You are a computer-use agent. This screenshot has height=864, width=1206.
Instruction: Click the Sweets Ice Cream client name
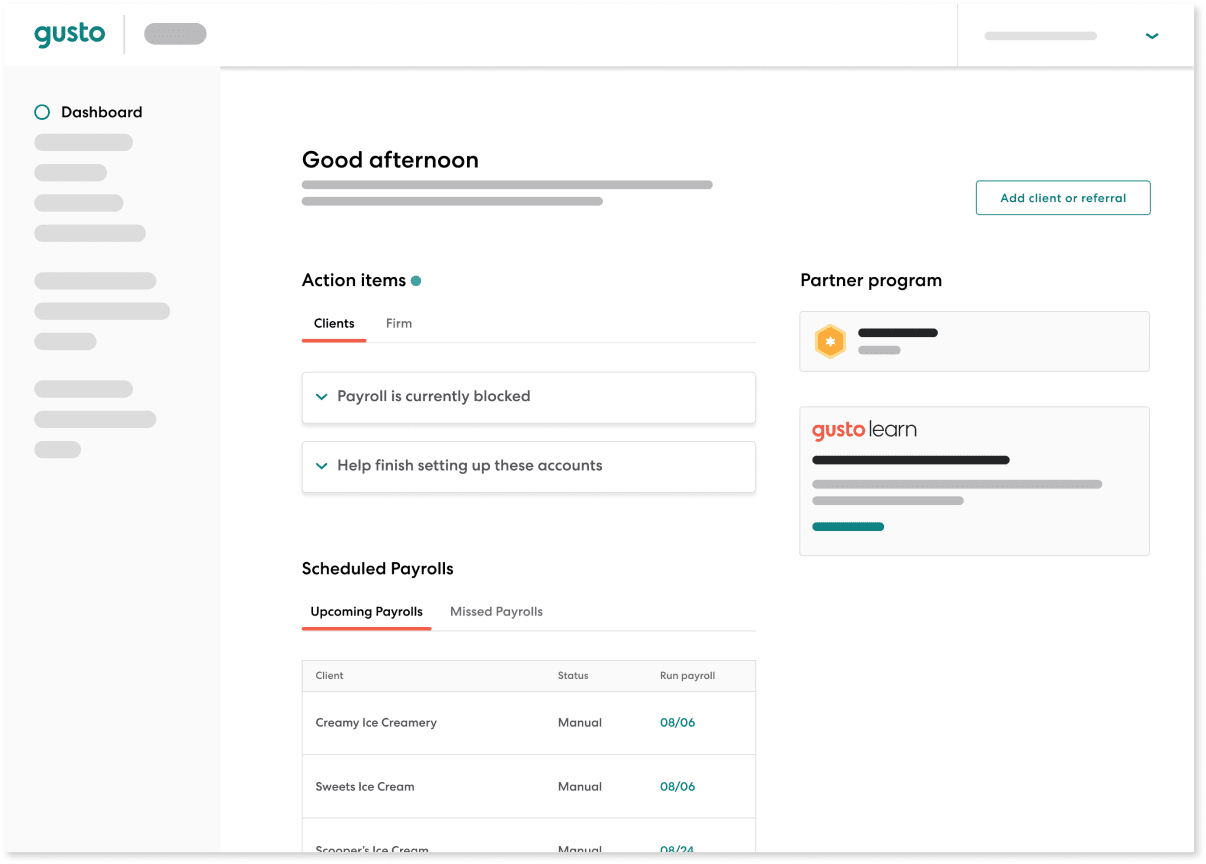[x=365, y=787]
